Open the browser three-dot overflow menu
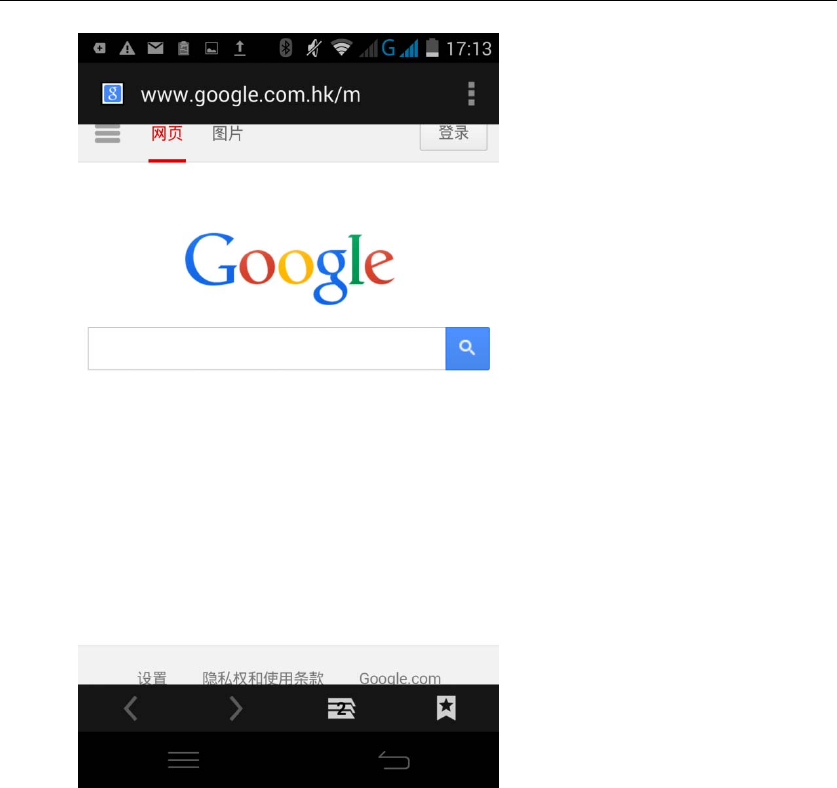 pyautogui.click(x=471, y=94)
